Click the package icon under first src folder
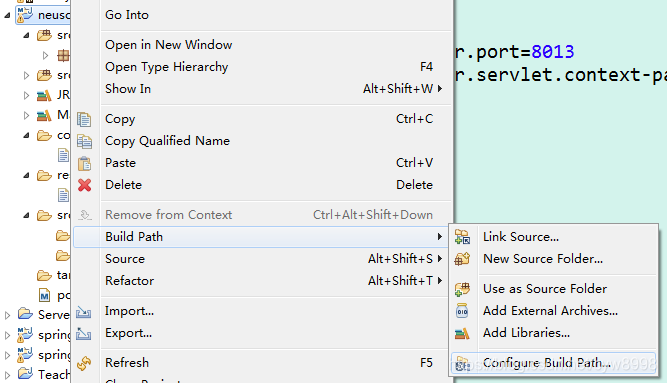The width and height of the screenshot is (667, 383). click(63, 55)
